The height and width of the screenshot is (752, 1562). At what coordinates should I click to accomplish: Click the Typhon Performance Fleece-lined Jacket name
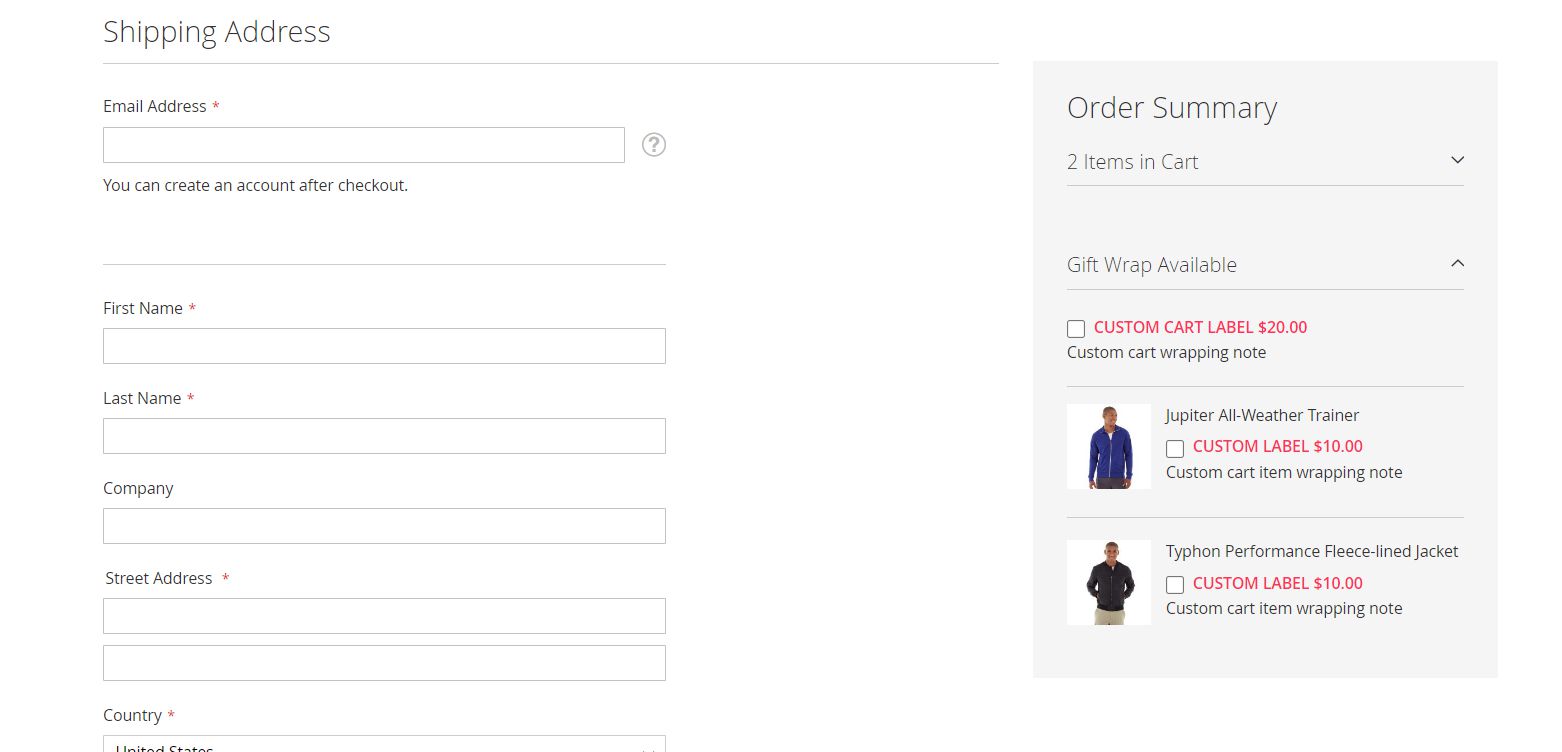click(x=1312, y=551)
